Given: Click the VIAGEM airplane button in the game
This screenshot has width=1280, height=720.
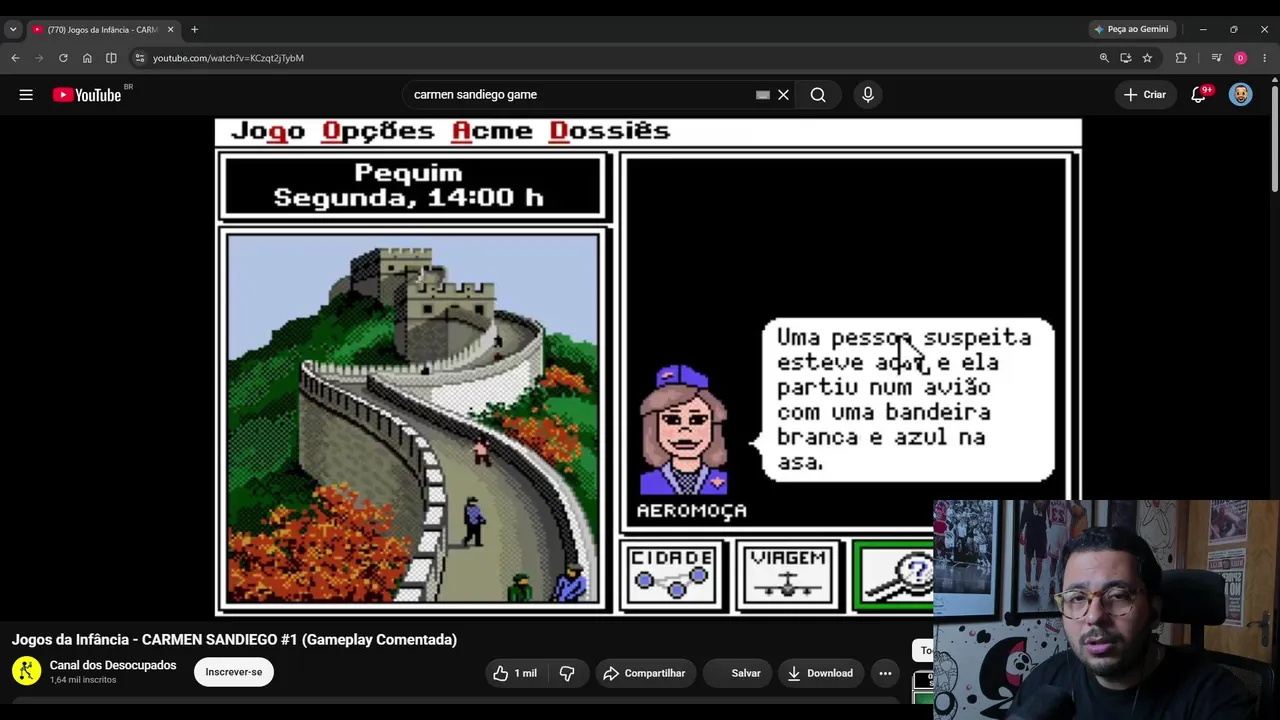Looking at the screenshot, I should [789, 575].
